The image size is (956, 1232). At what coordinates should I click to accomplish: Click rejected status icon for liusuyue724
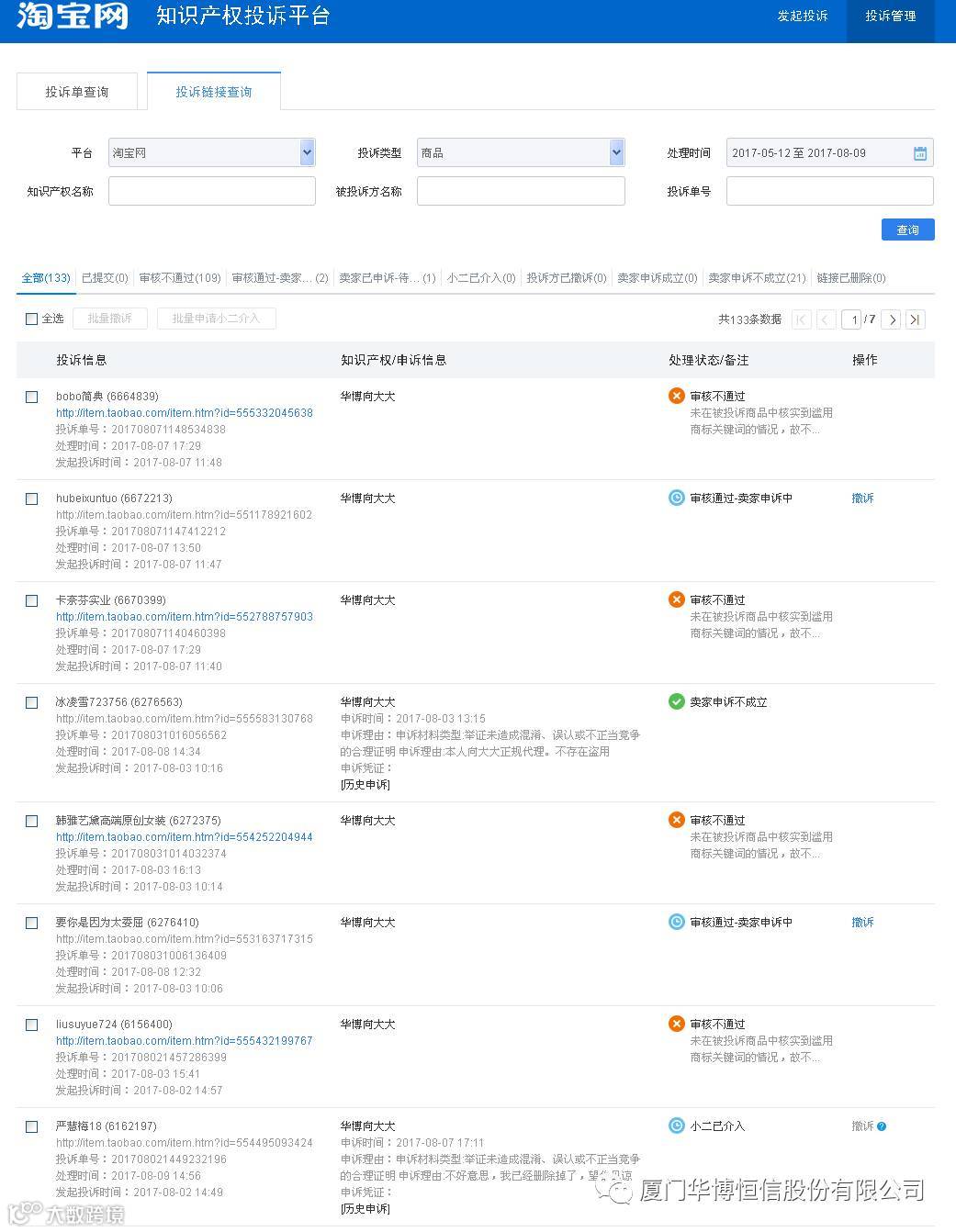click(677, 1024)
